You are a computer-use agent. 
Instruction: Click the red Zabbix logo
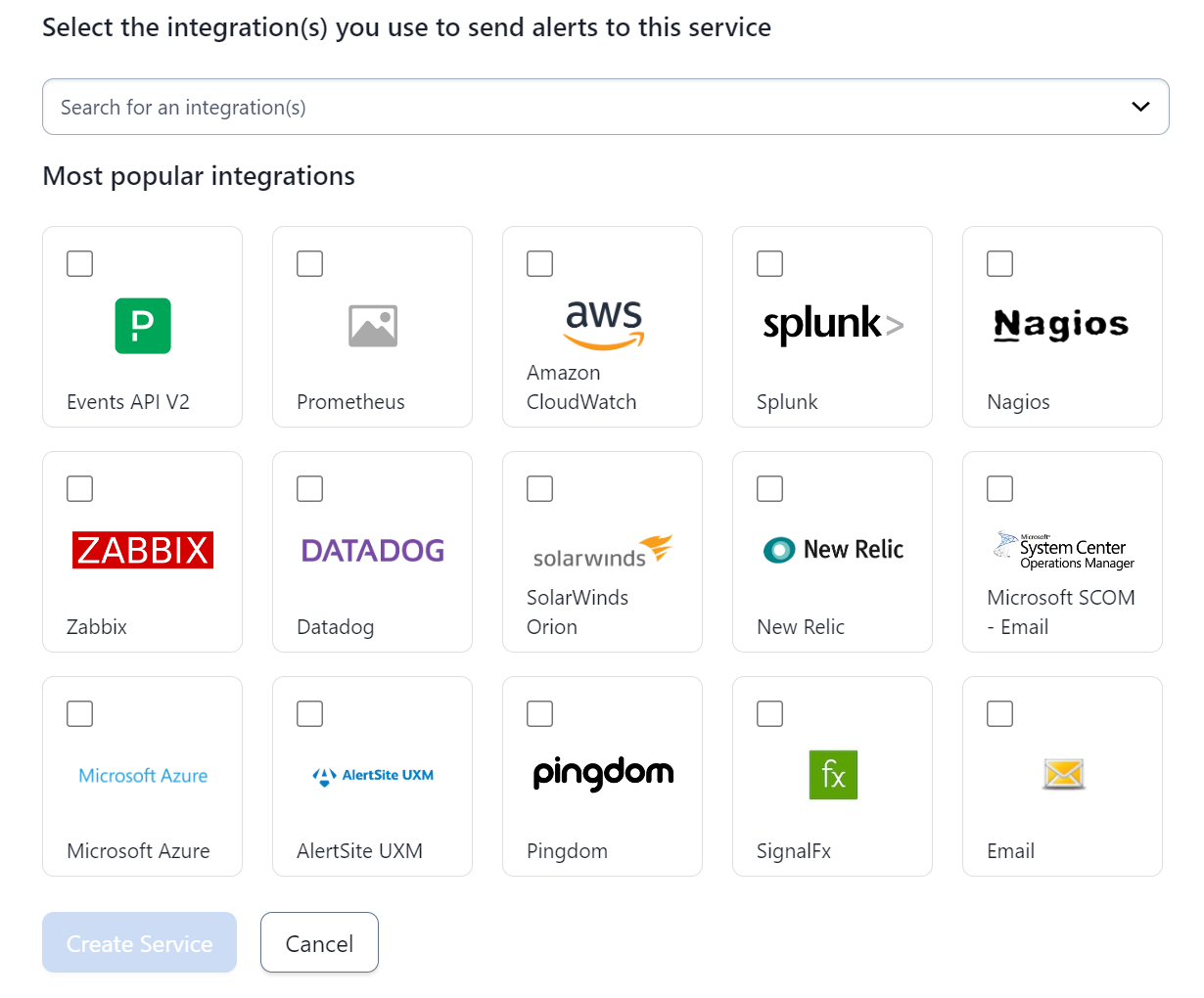click(x=143, y=550)
